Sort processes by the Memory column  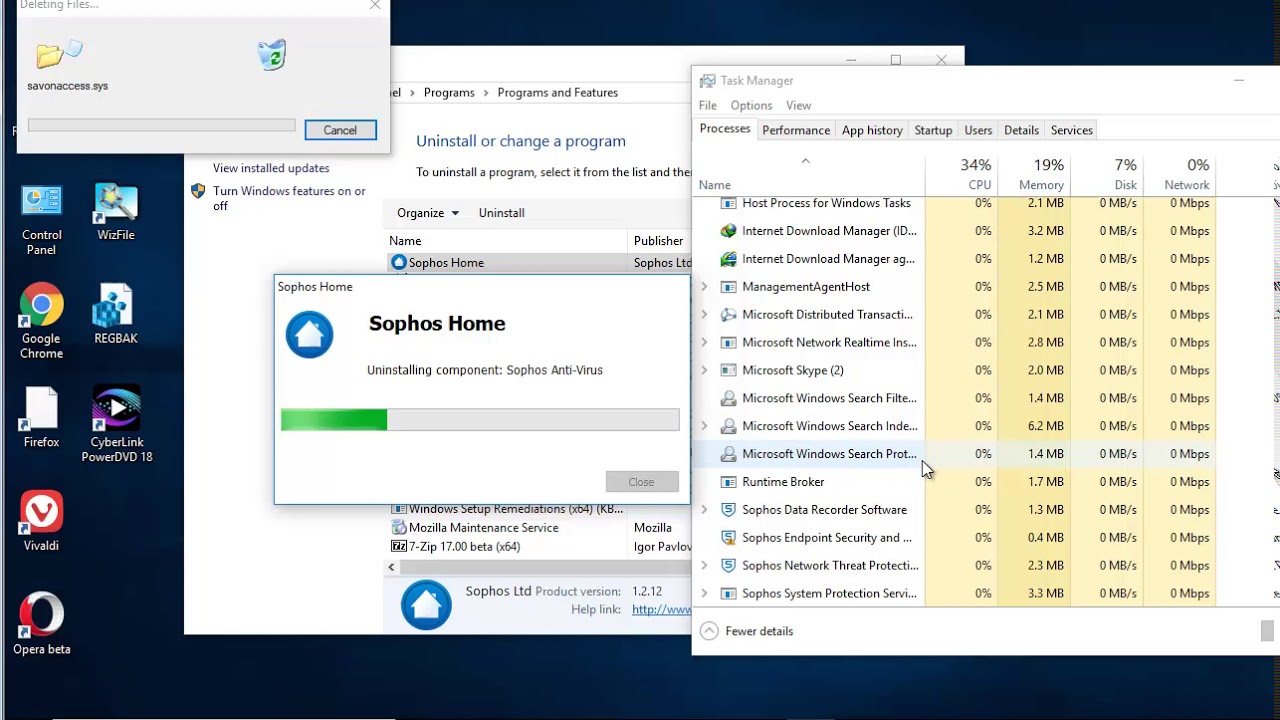1035,174
